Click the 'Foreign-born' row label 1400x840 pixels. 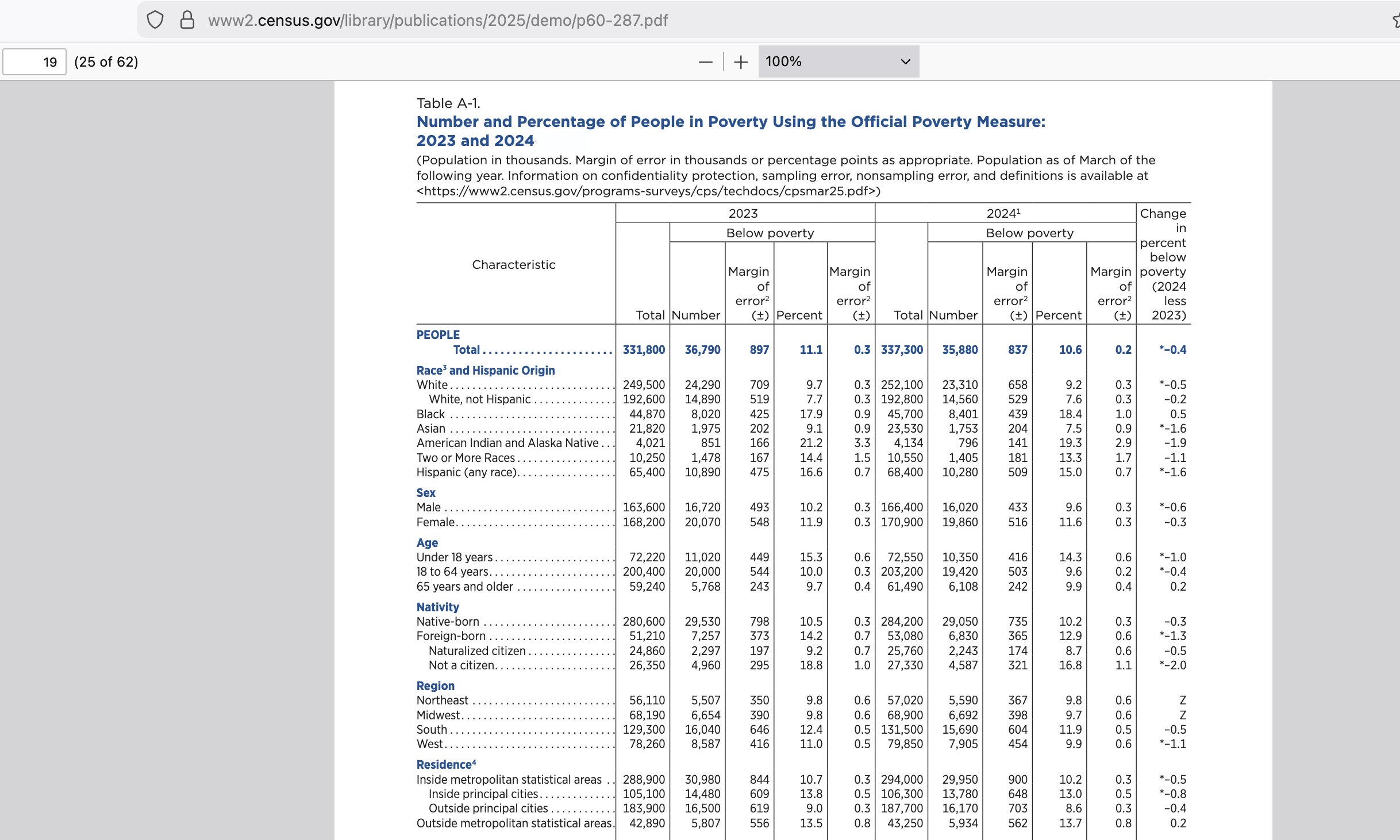[451, 636]
